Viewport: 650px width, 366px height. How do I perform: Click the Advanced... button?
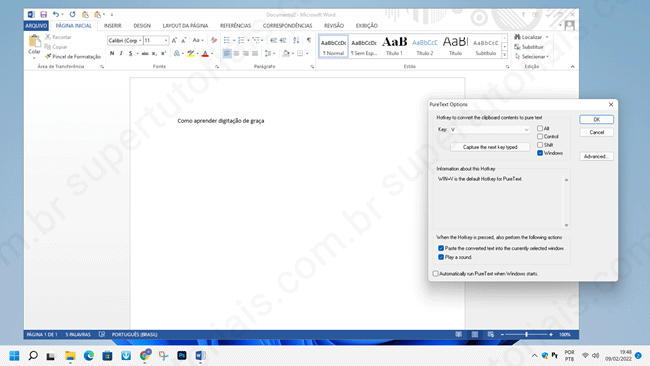coord(597,156)
